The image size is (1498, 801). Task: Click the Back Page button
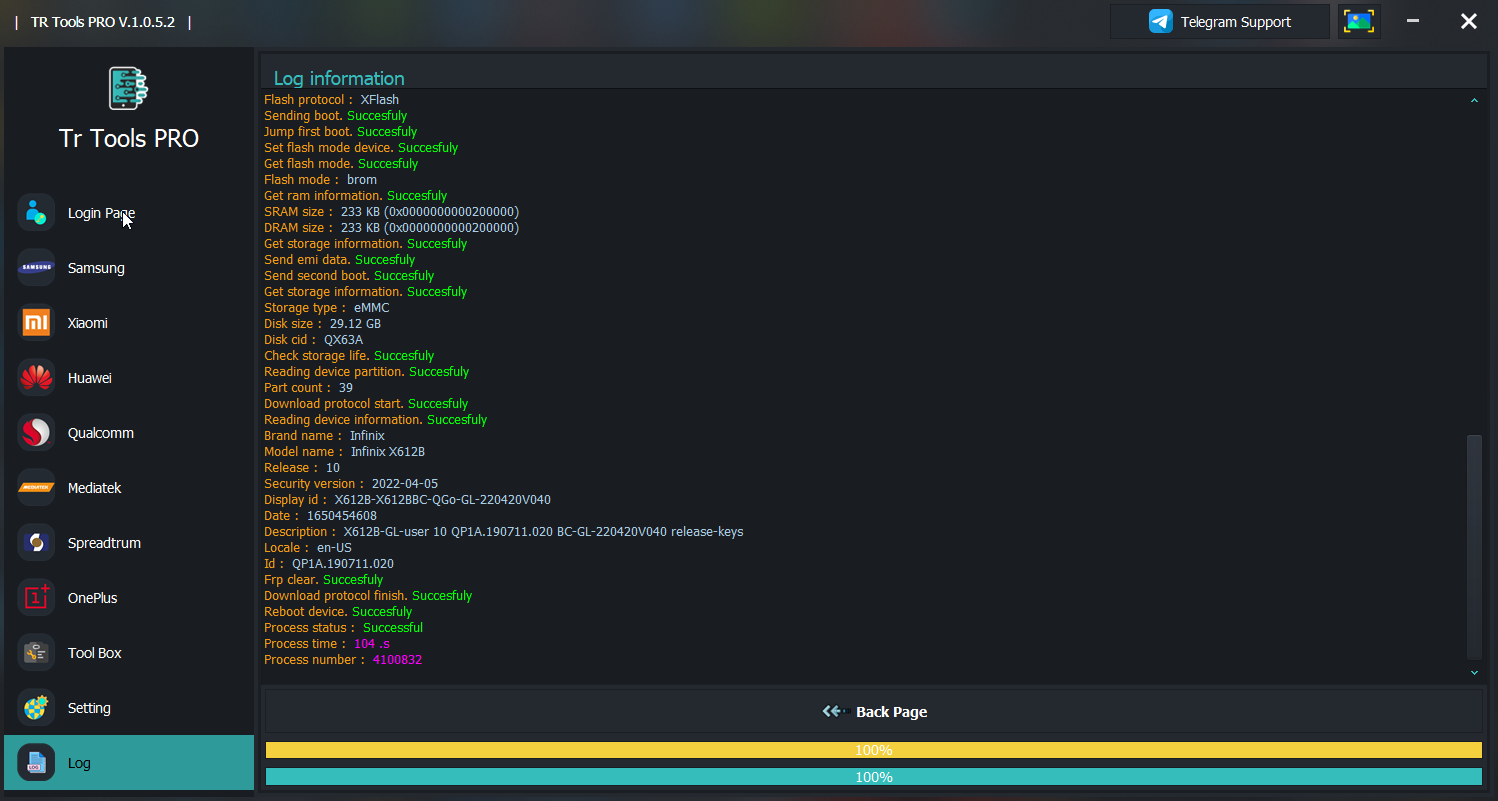pyautogui.click(x=874, y=712)
